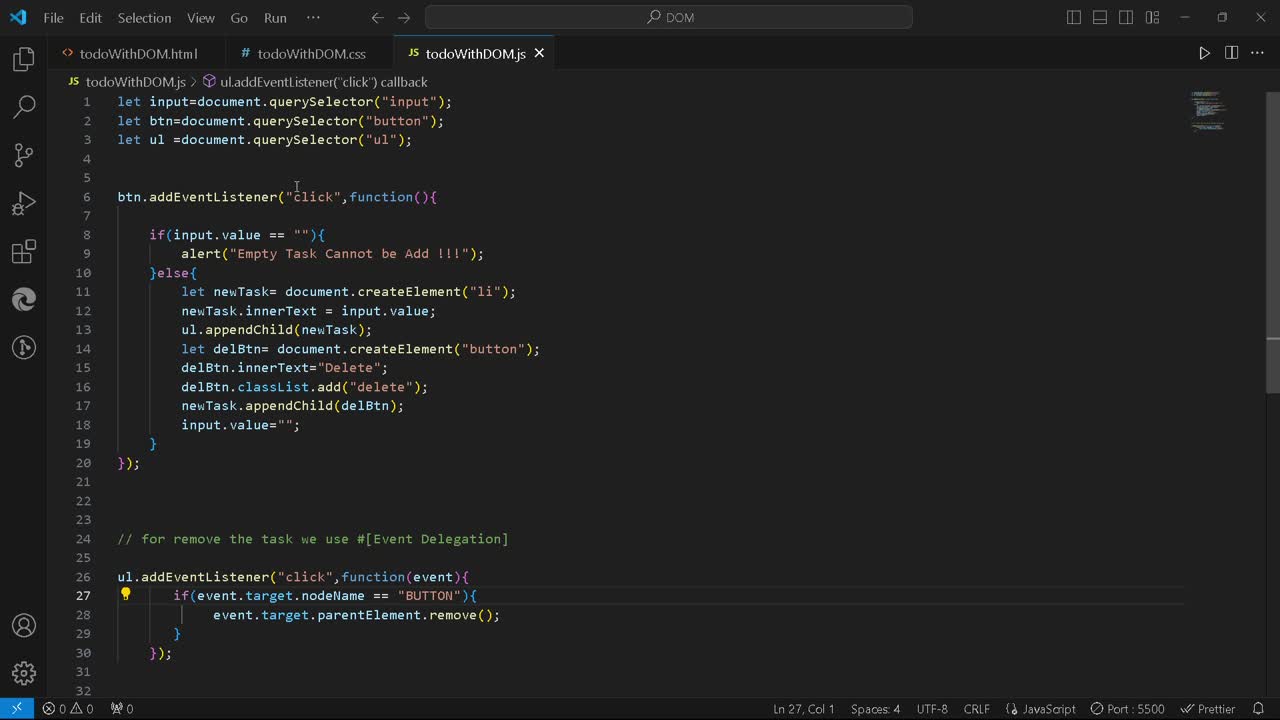Toggle the Secondary Side Bar layout
The width and height of the screenshot is (1280, 720).
click(x=1126, y=18)
